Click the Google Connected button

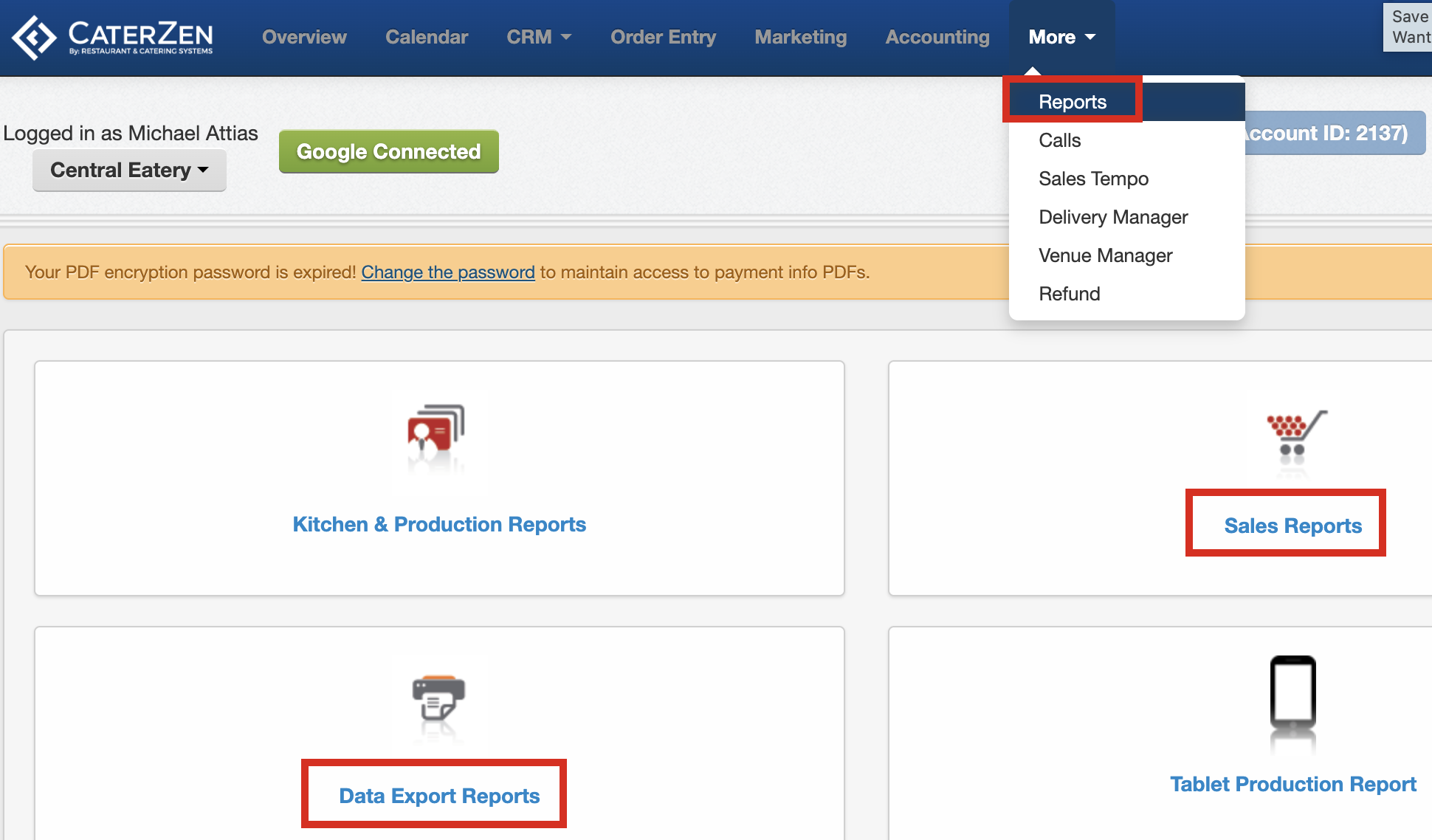point(388,152)
